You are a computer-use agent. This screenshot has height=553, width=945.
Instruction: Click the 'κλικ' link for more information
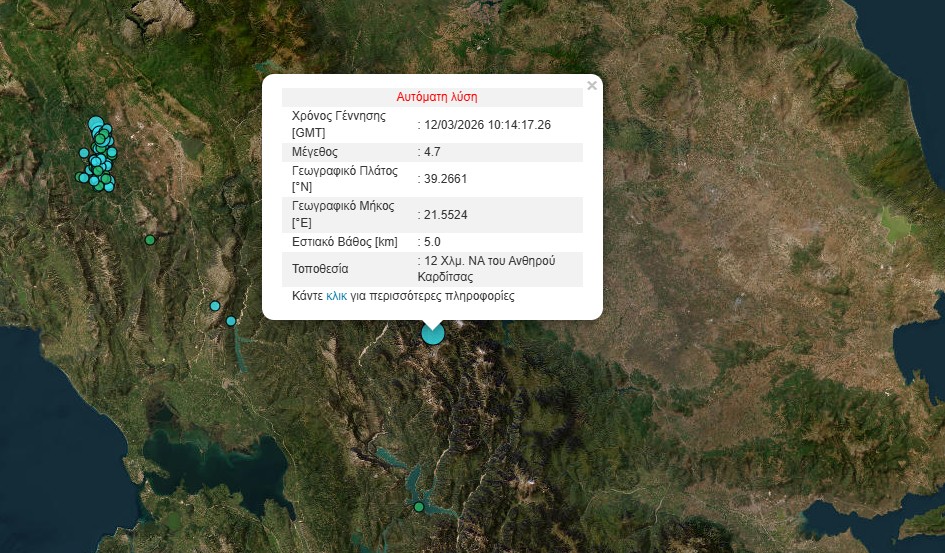336,297
